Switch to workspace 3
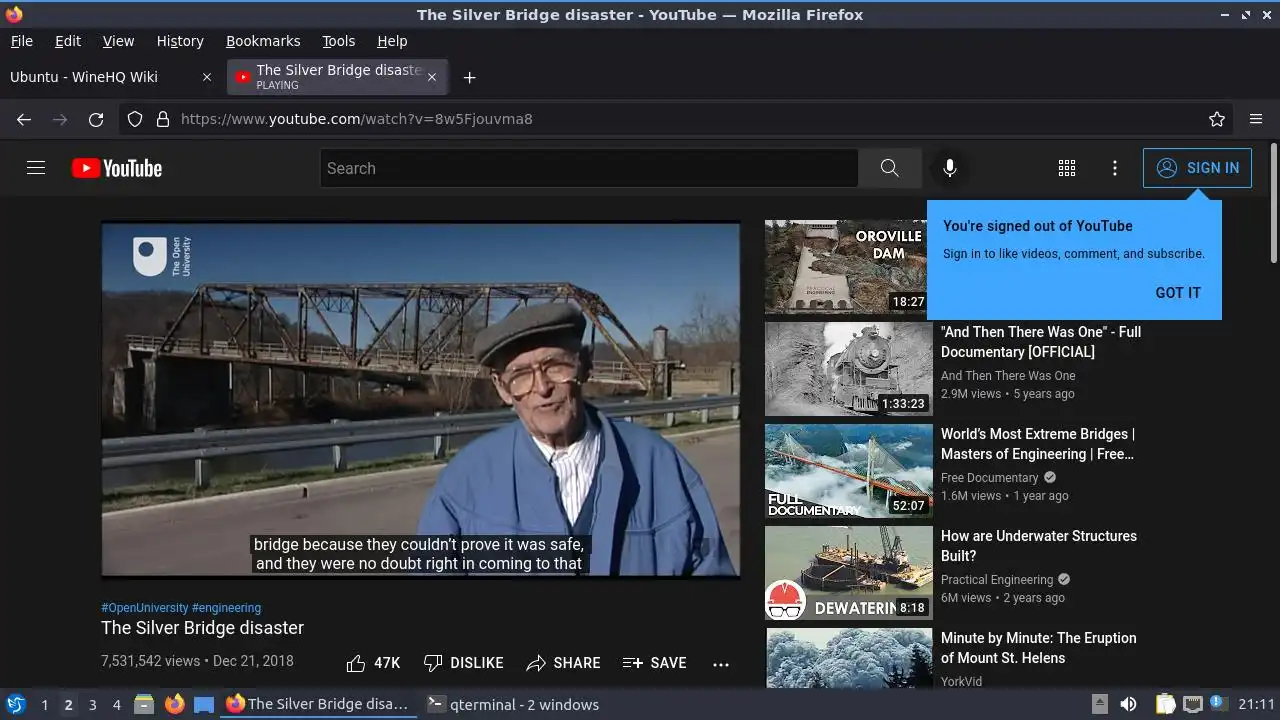 92,705
